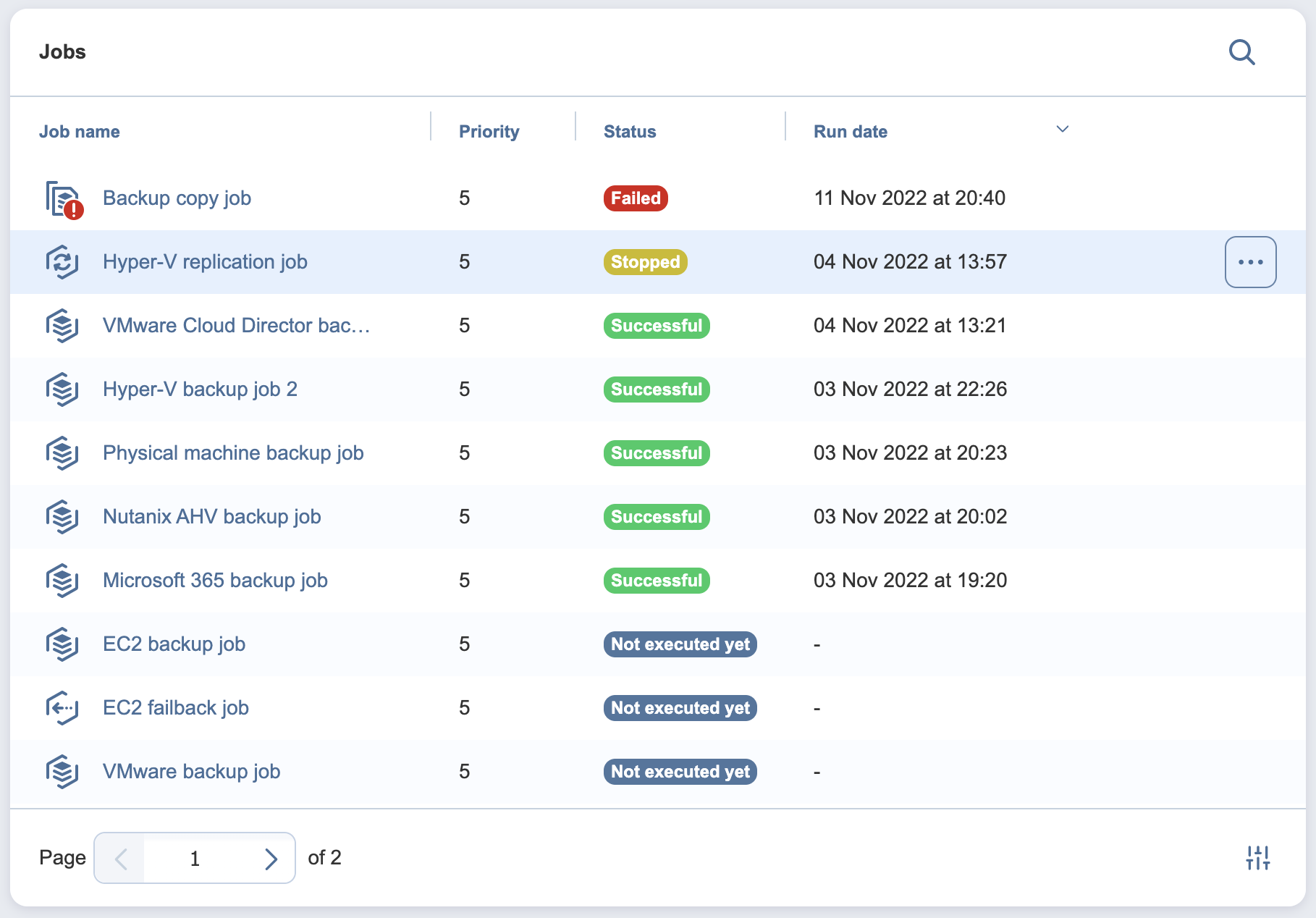Click the 'of 2' page count text
The height and width of the screenshot is (918, 1316).
tap(324, 858)
